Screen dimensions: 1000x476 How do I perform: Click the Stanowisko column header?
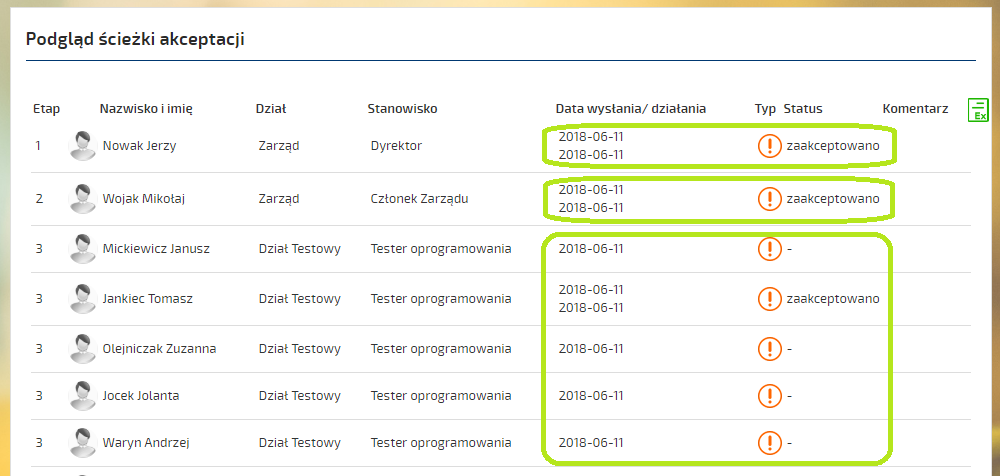[402, 108]
